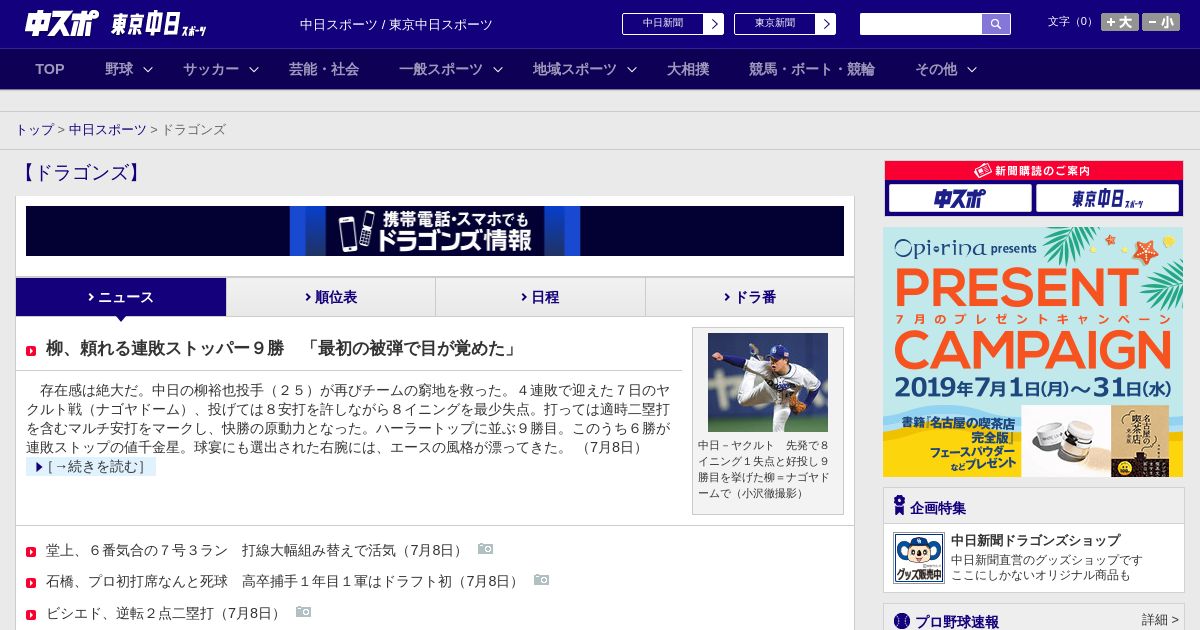Click the search magnifier button
Image resolution: width=1200 pixels, height=630 pixels.
(996, 24)
